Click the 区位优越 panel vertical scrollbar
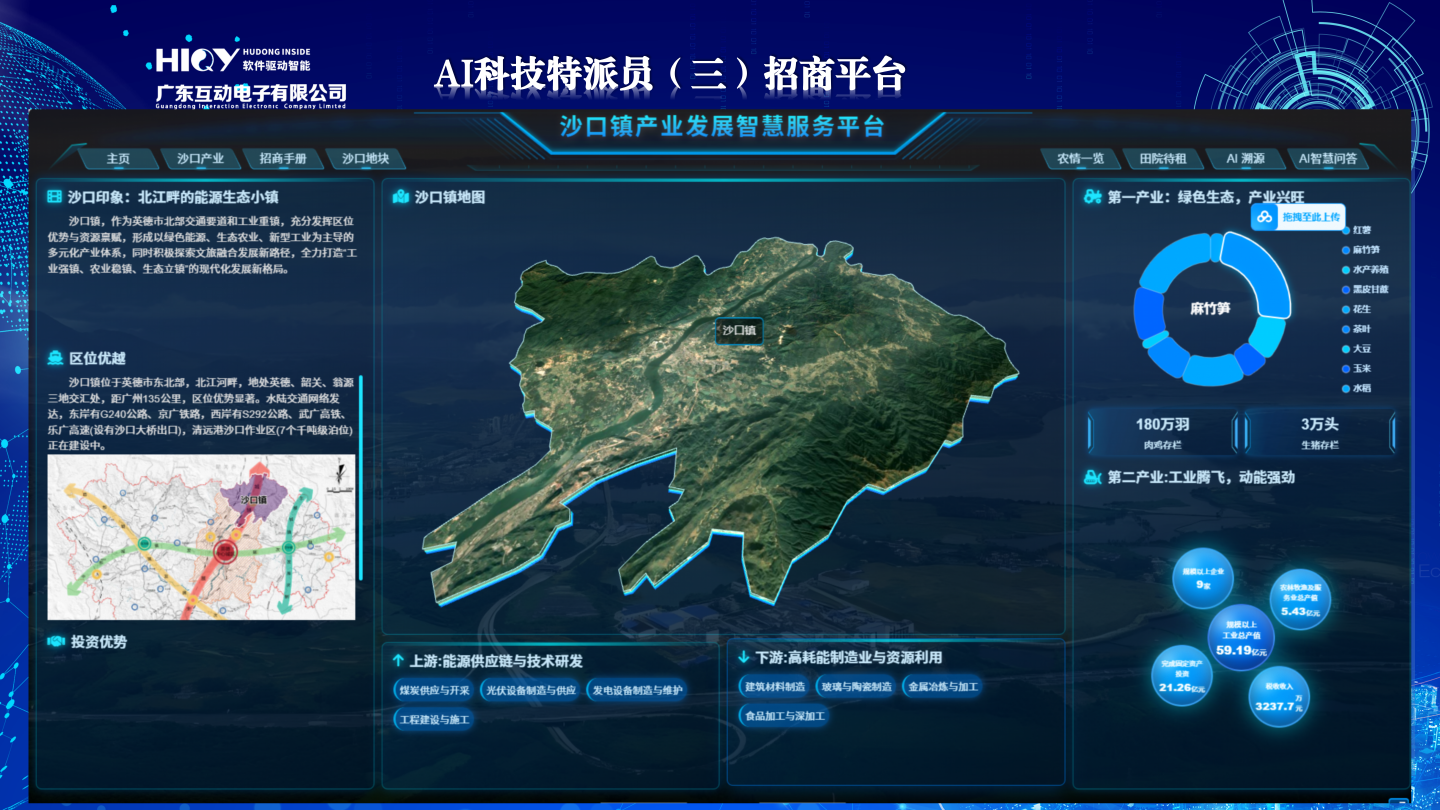Viewport: 1440px width, 810px height. (x=360, y=478)
